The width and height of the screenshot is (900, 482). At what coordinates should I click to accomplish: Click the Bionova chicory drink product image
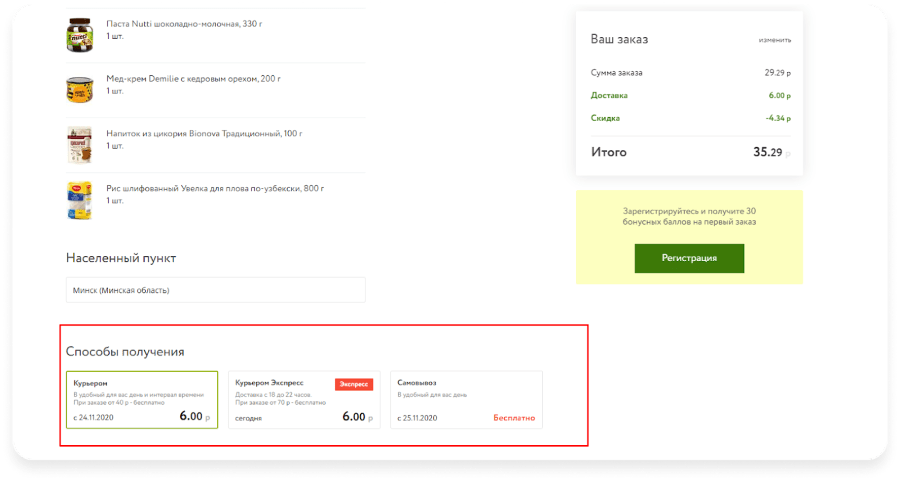click(80, 145)
